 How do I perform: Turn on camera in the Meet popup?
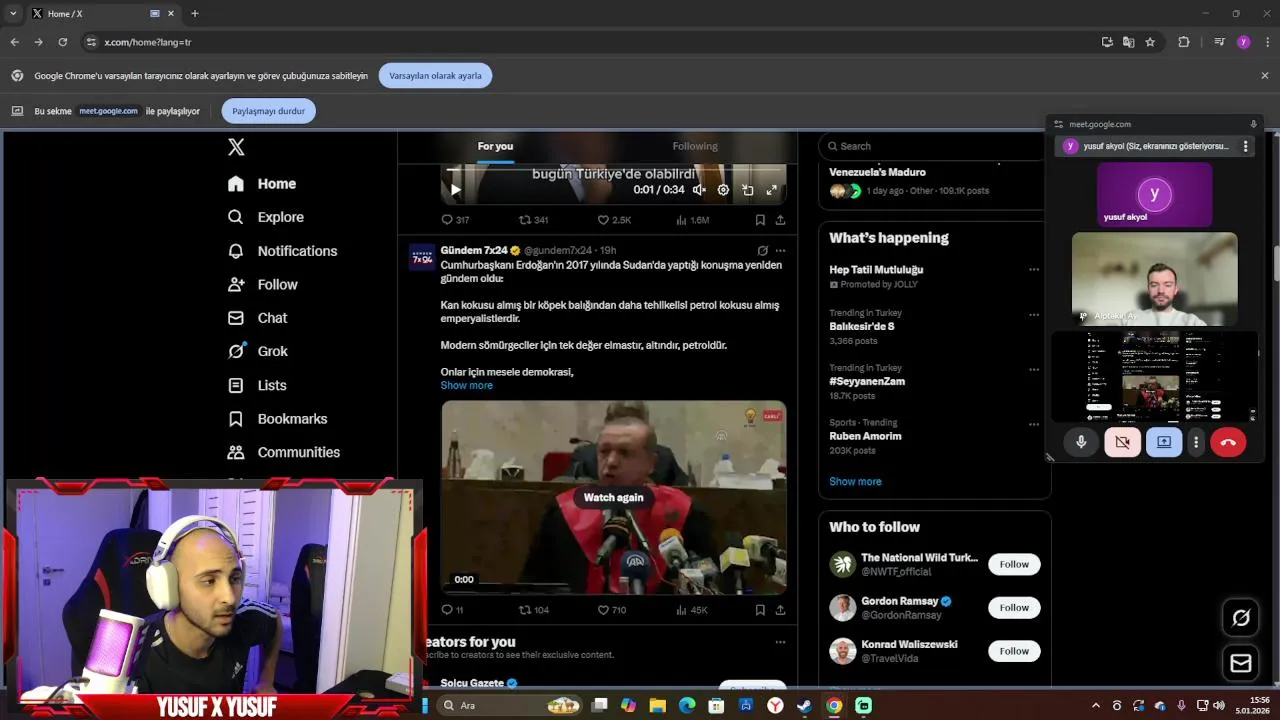pos(1122,442)
